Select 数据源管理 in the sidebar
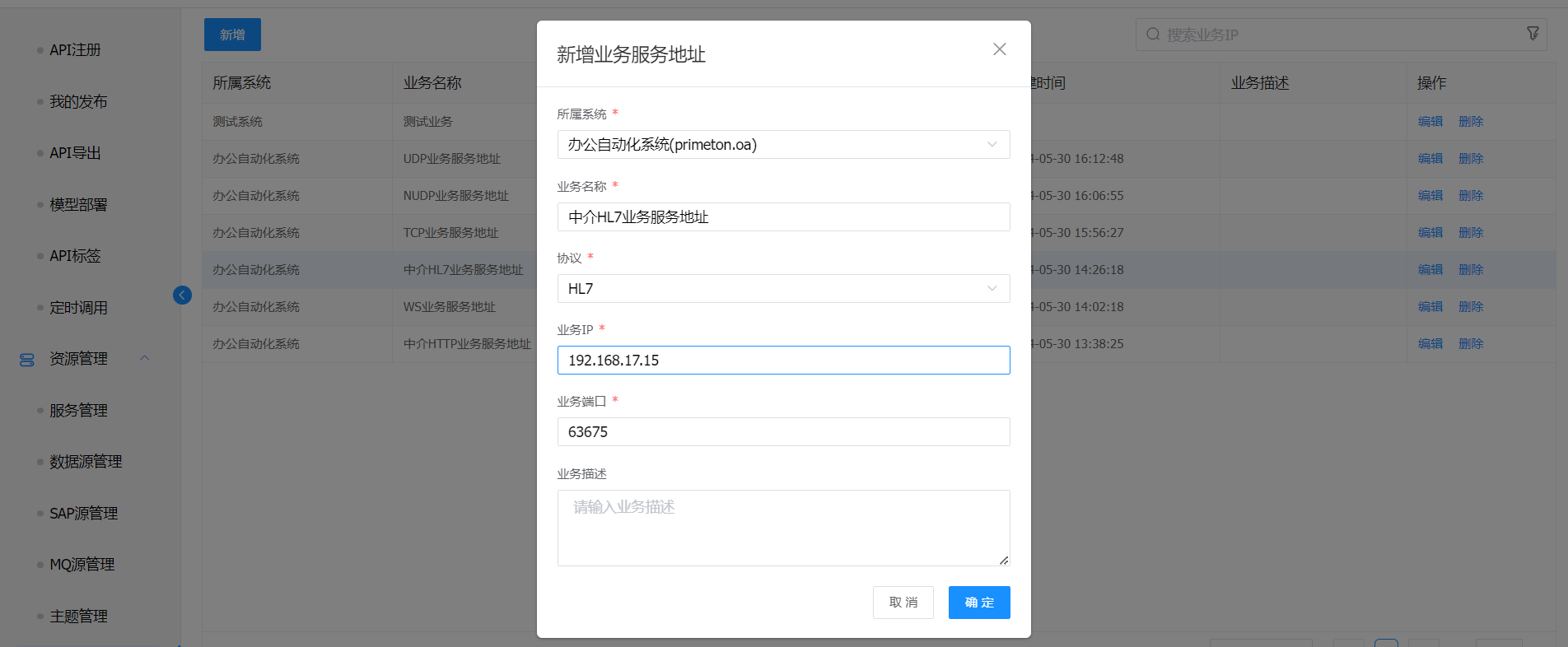Screen dimensions: 1568x647 coord(86,462)
